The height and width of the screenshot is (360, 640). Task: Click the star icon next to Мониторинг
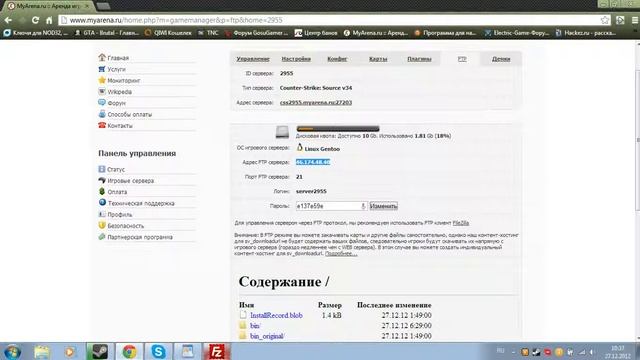coord(102,80)
